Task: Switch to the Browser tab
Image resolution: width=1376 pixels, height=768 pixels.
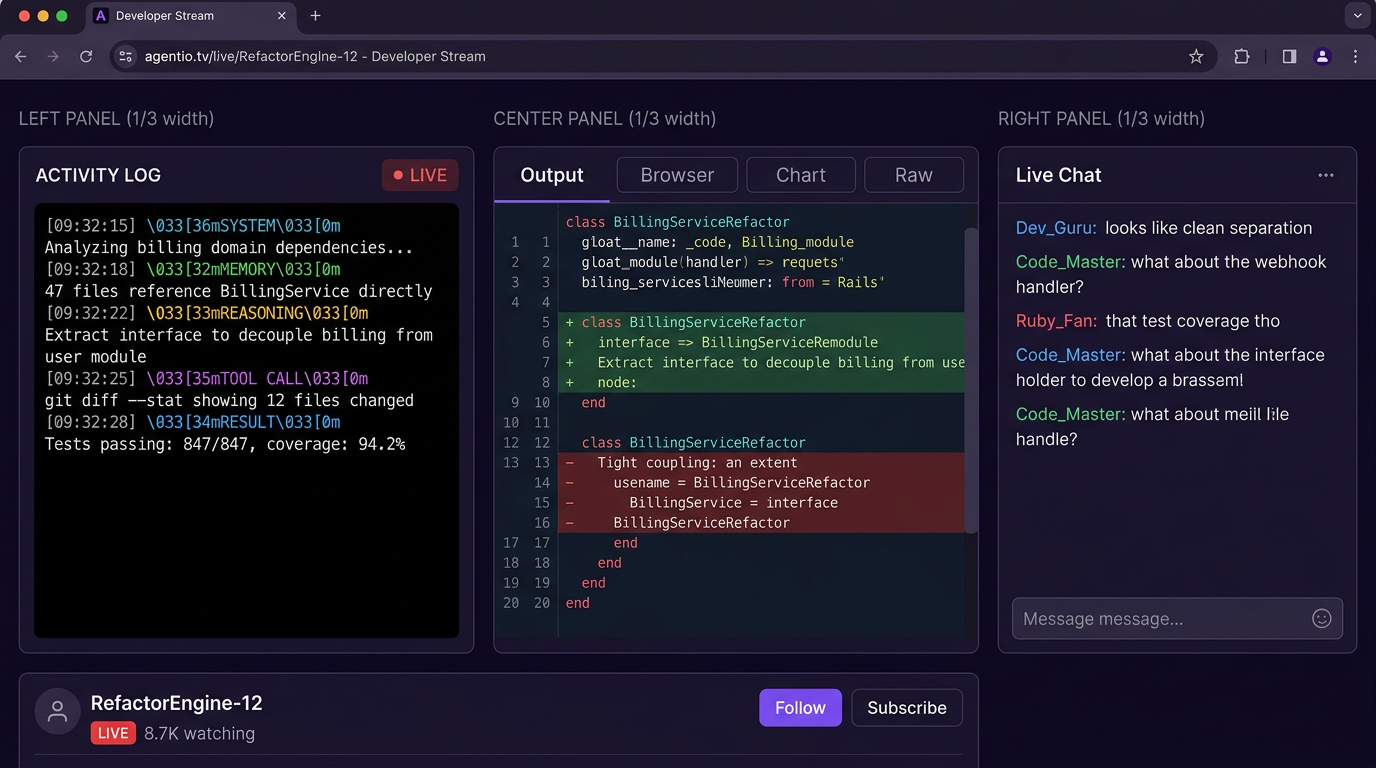Action: [x=677, y=175]
